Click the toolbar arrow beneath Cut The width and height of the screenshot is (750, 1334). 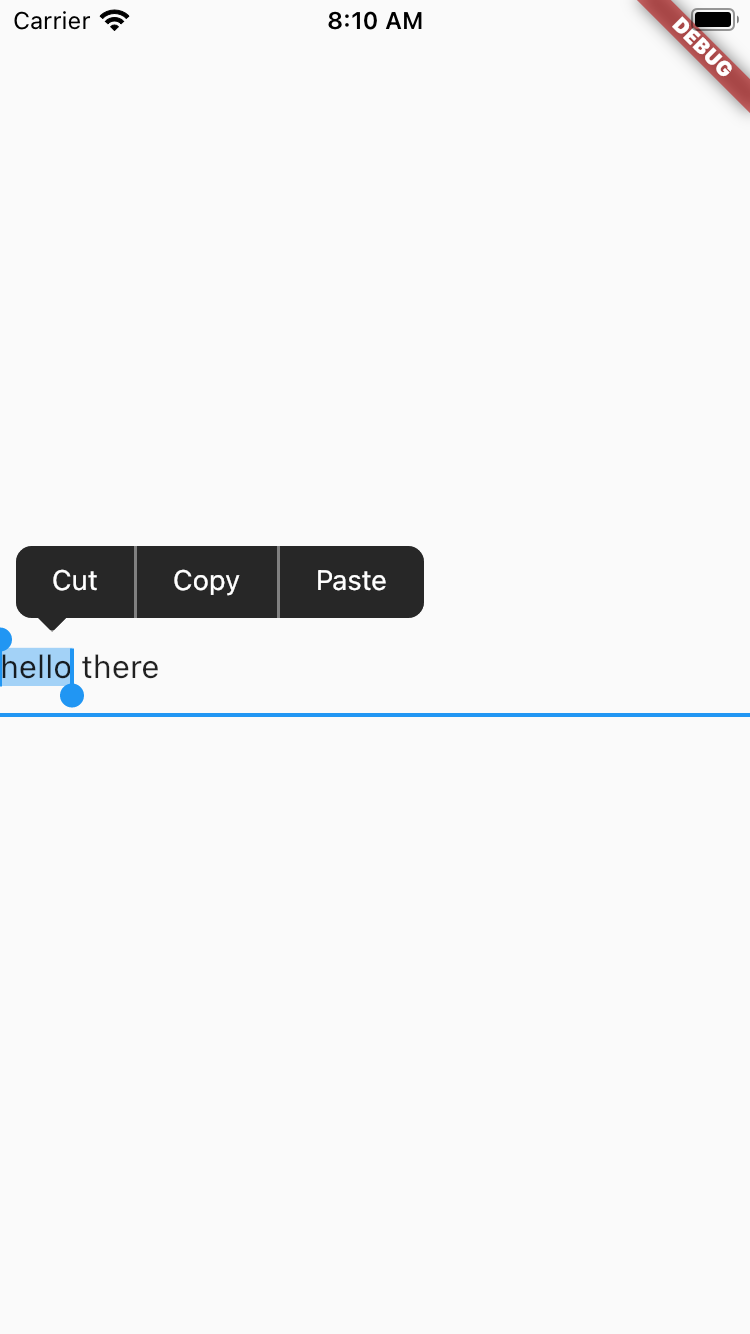[53, 621]
